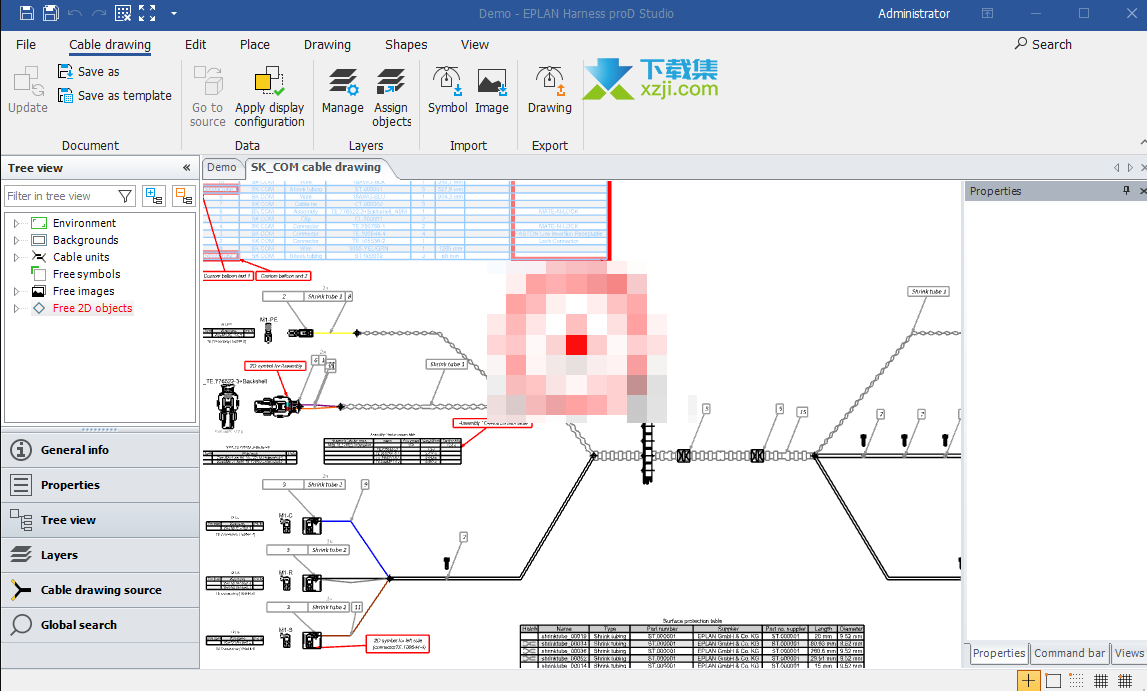Screen dimensions: 1147x691
Task: Toggle dotted grid display in the status bar
Action: 1077,681
